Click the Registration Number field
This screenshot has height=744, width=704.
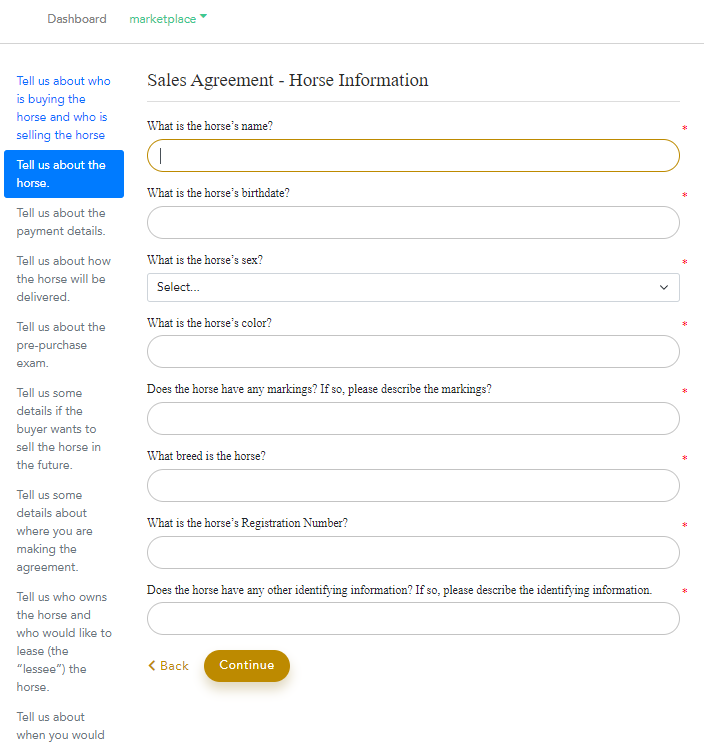point(412,552)
